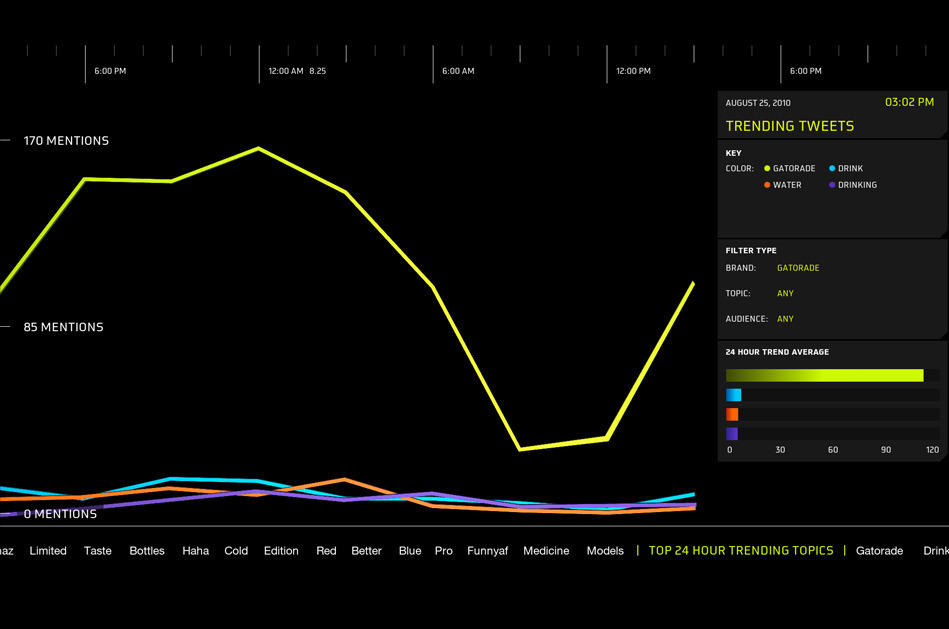Click the 60 value on trend scale
The width and height of the screenshot is (949, 629).
[x=833, y=450]
